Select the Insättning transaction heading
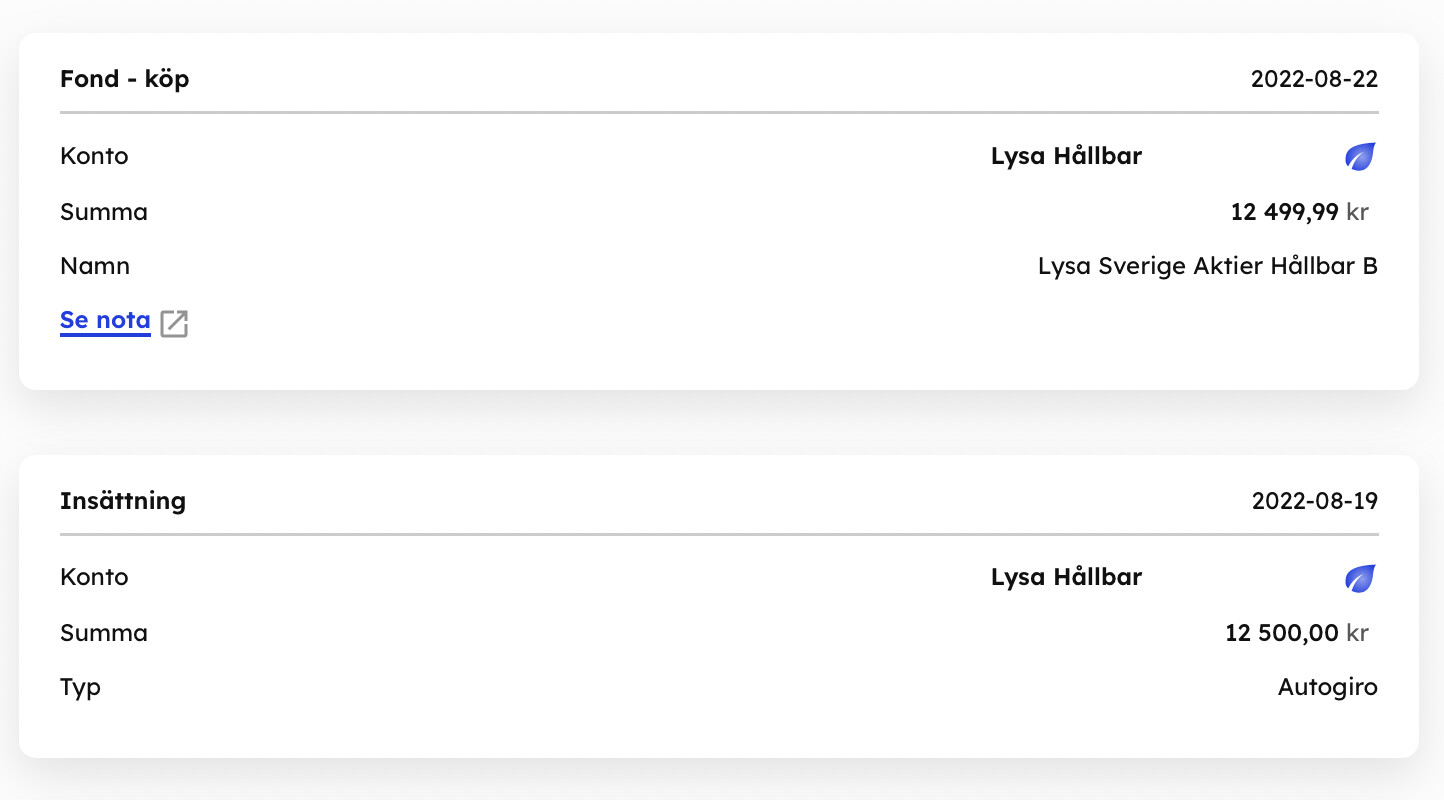Screen dimensions: 1444x800 click(x=123, y=501)
